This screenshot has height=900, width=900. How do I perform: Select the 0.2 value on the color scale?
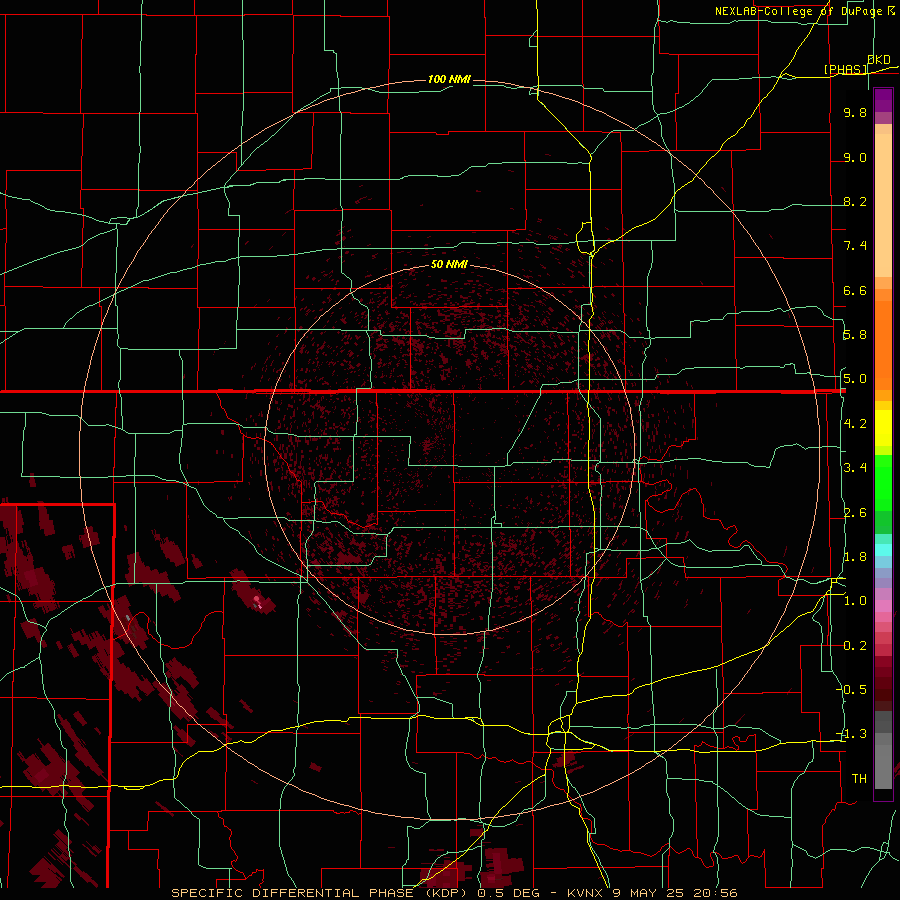tap(855, 646)
